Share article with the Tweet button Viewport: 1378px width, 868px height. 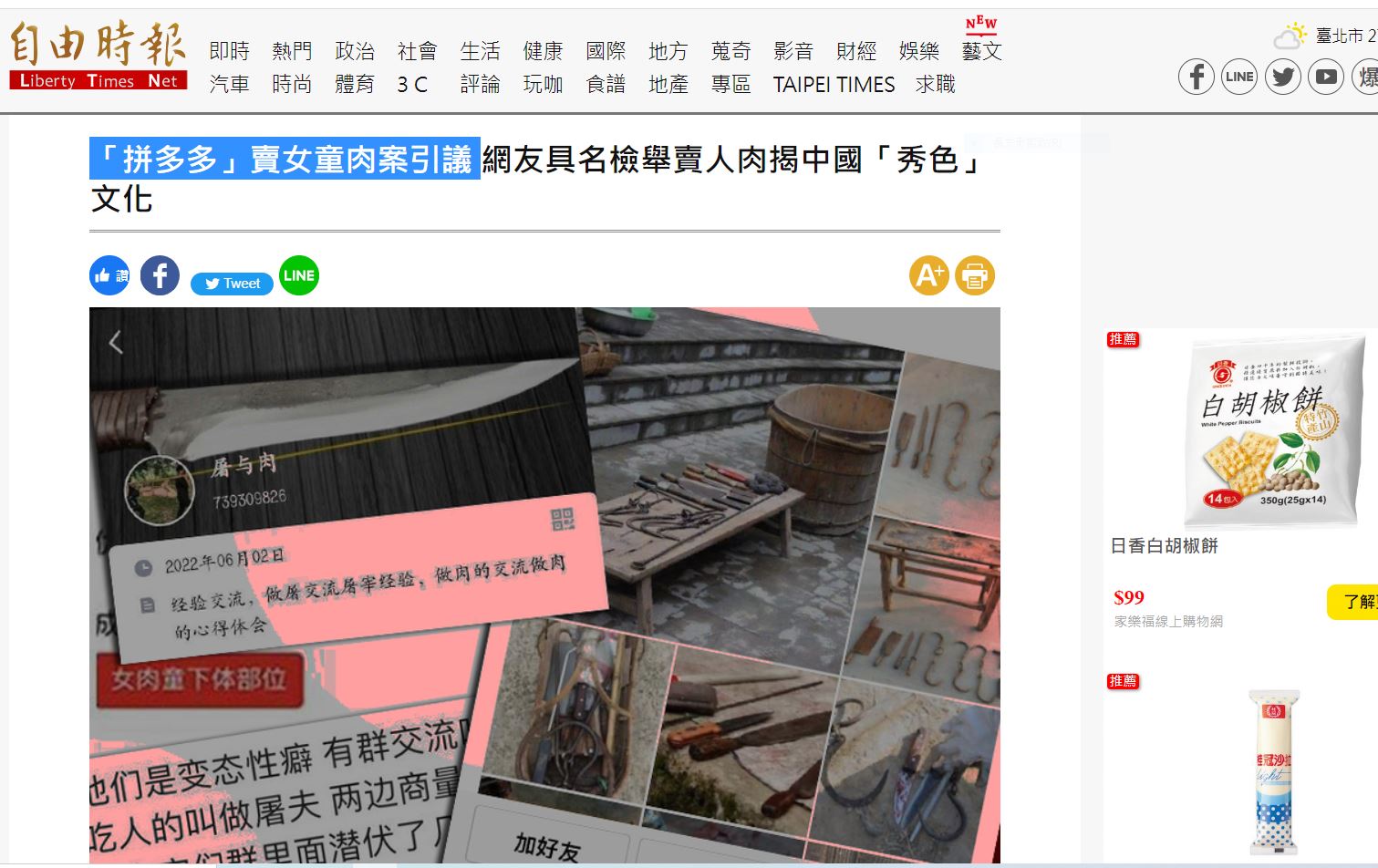pyautogui.click(x=232, y=284)
